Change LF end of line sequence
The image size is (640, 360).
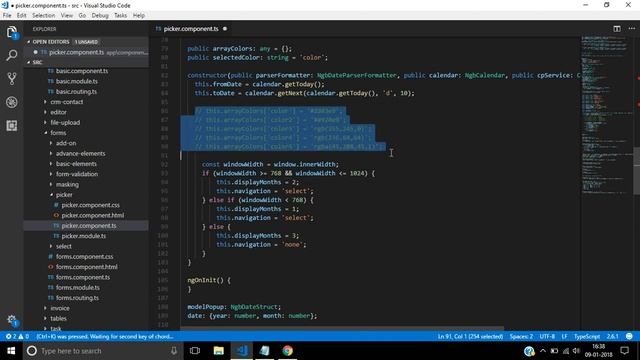pyautogui.click(x=564, y=336)
